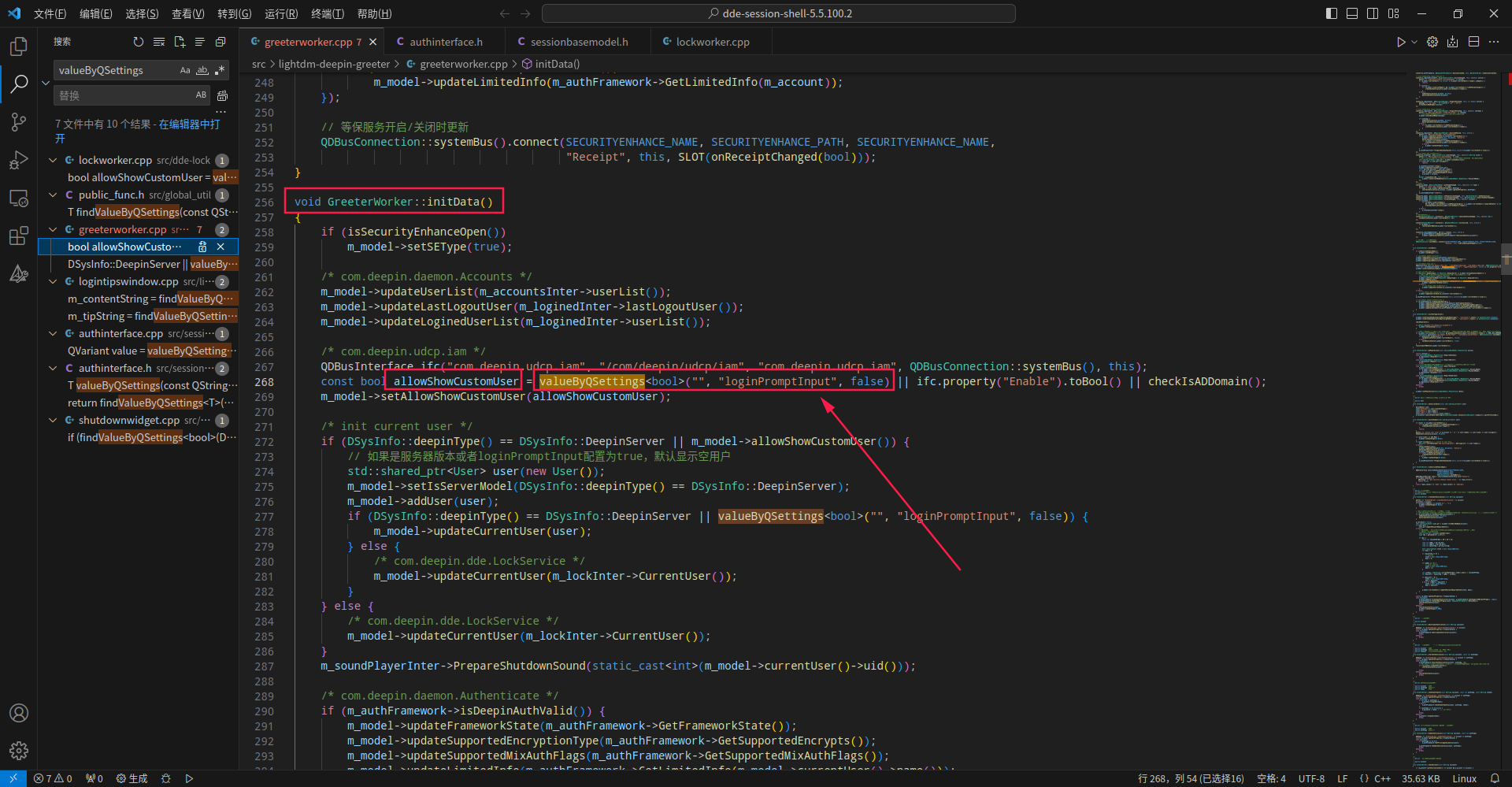1512x787 pixels.
Task: Toggle Match Whole Word in the search box
Action: pos(202,70)
